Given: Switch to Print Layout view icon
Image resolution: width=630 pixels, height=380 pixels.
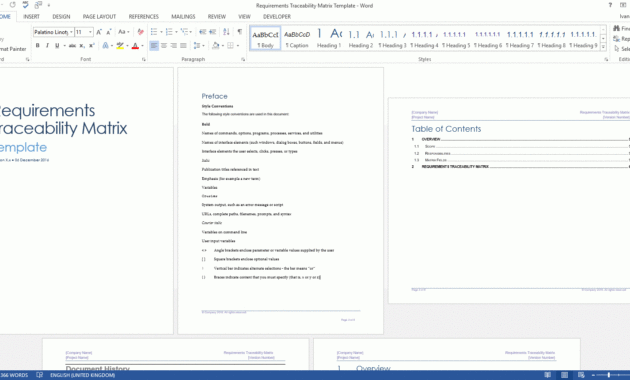Looking at the screenshot, I should [x=565, y=375].
